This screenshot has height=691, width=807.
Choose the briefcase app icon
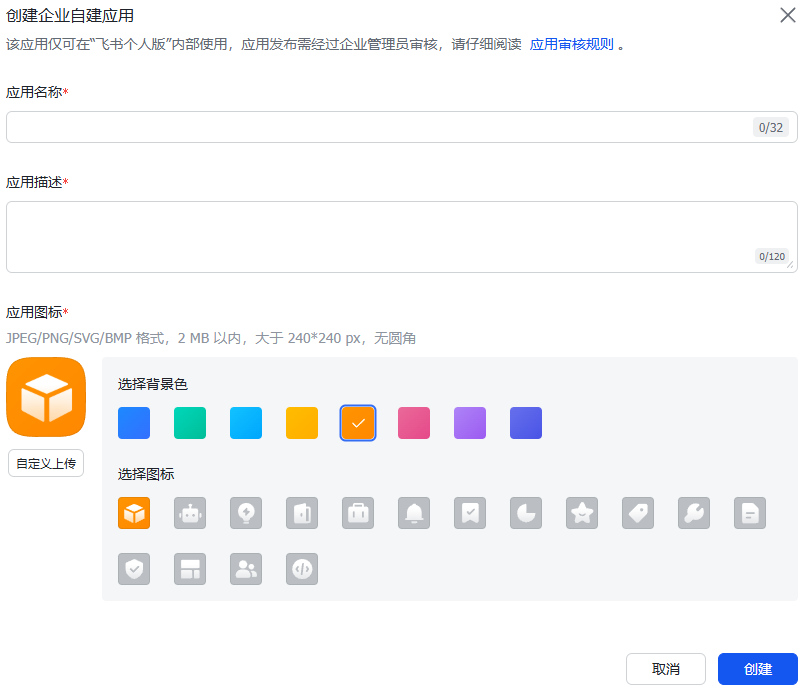(x=358, y=513)
